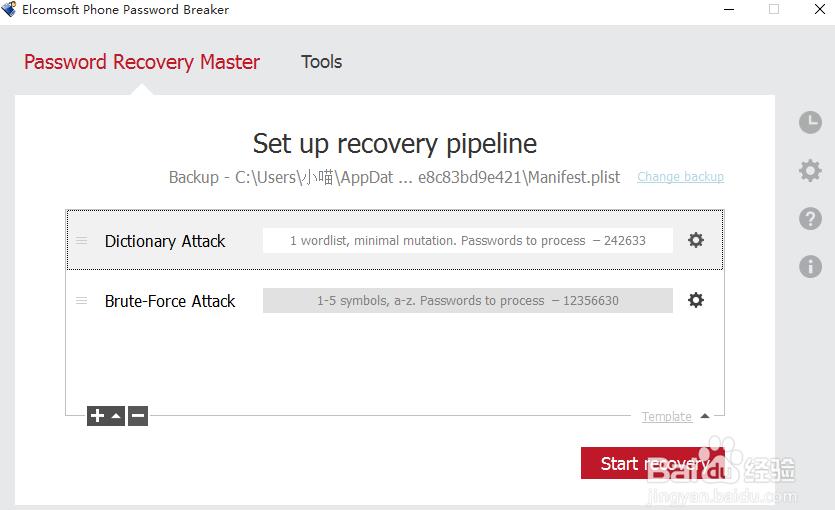
Task: Switch to the Tools tab
Action: coord(322,62)
